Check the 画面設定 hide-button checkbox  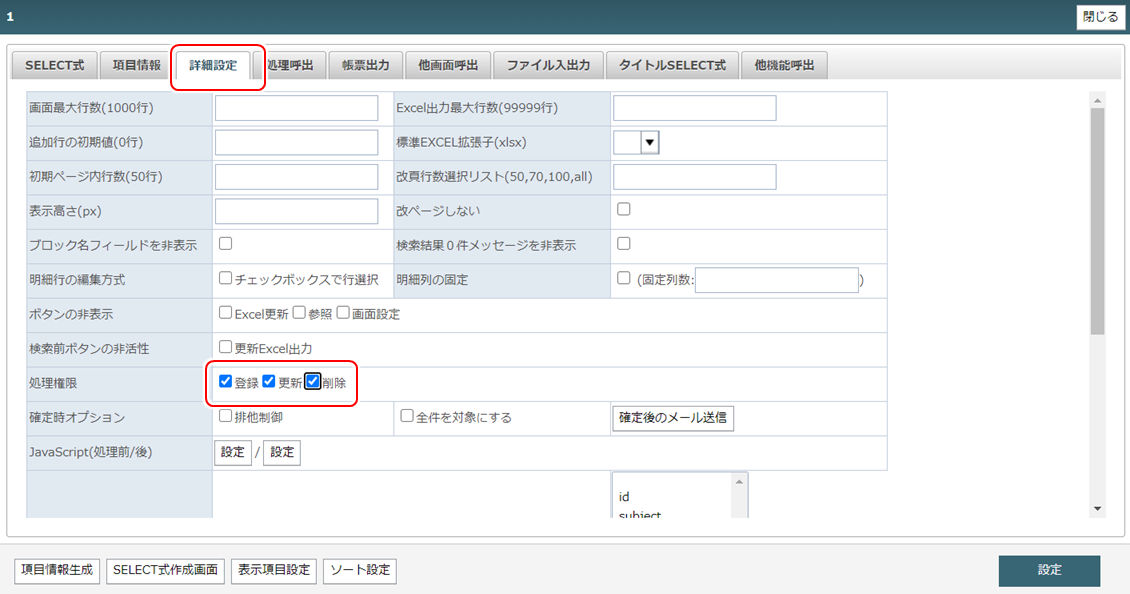pyautogui.click(x=343, y=313)
